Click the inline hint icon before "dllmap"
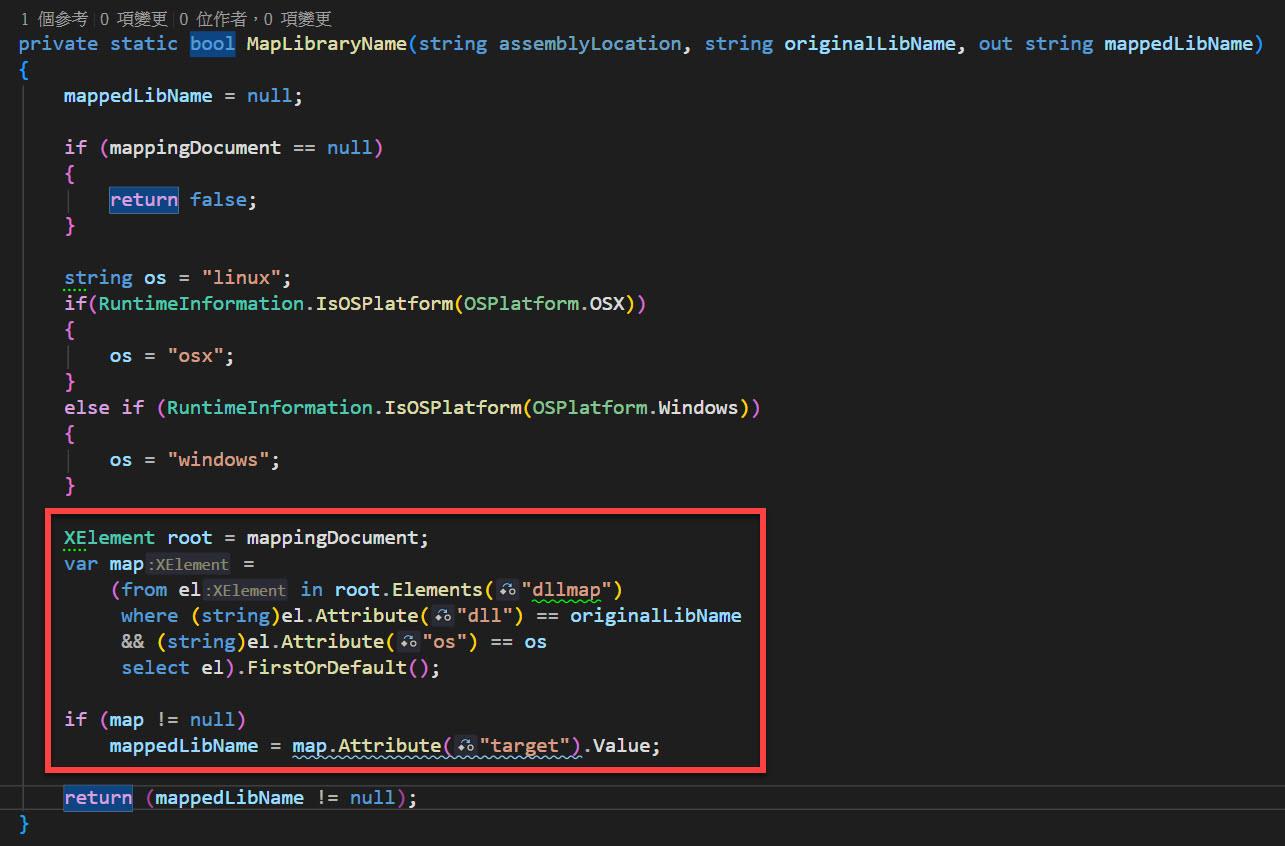The width and height of the screenshot is (1285, 846). point(508,590)
